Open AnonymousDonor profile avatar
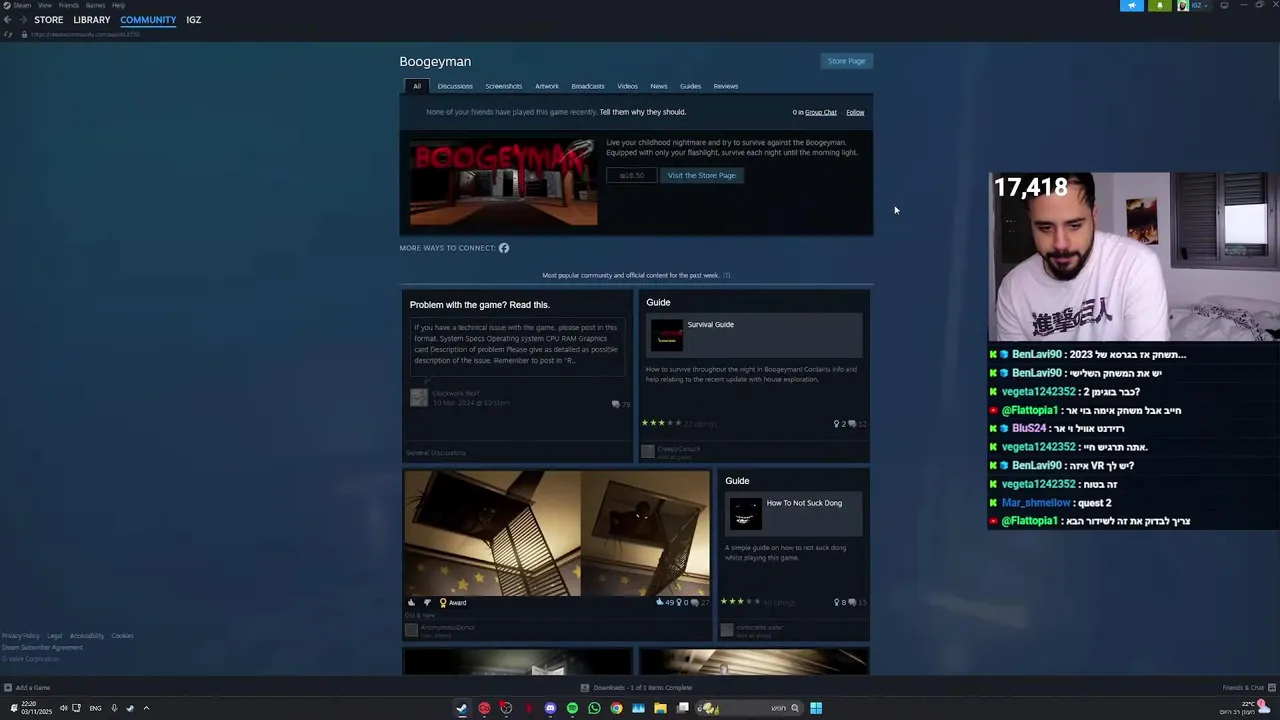 [411, 630]
